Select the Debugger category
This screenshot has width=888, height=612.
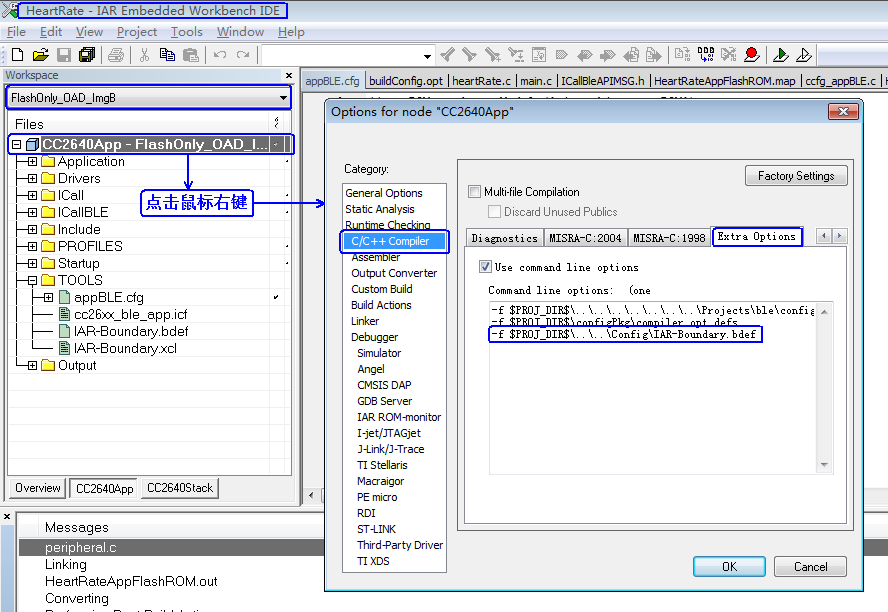pos(374,337)
